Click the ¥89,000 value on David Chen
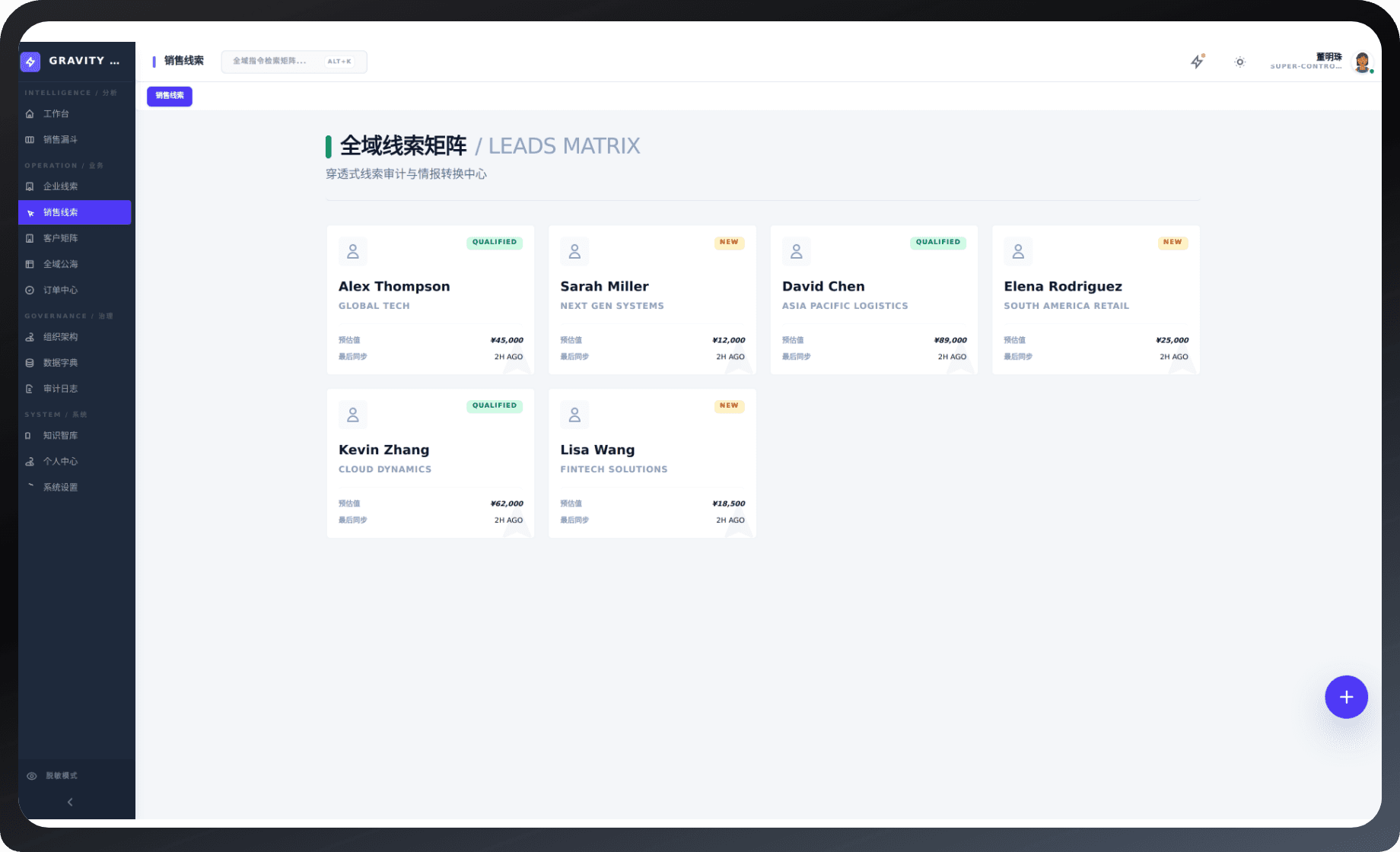Image resolution: width=1400 pixels, height=852 pixels. click(950, 341)
